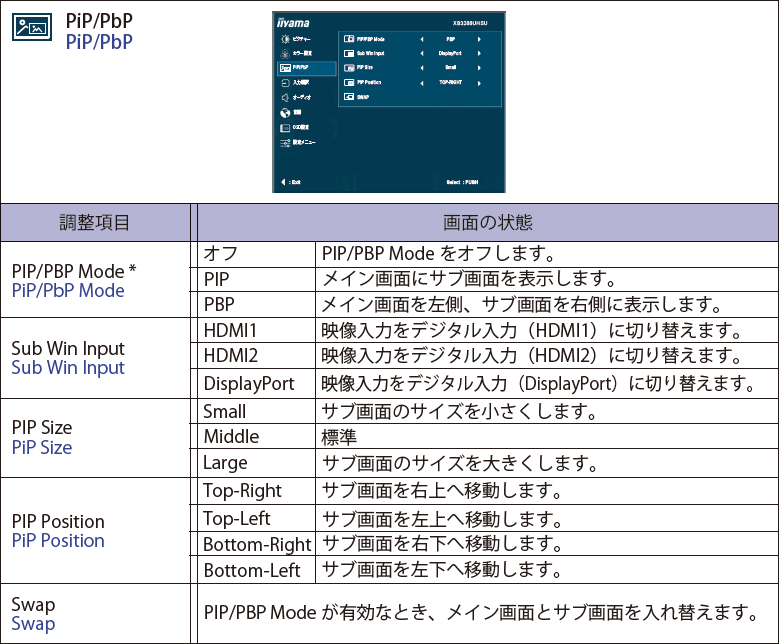
Task: Click the Bottom-Left cell in the table
Action: (256, 570)
